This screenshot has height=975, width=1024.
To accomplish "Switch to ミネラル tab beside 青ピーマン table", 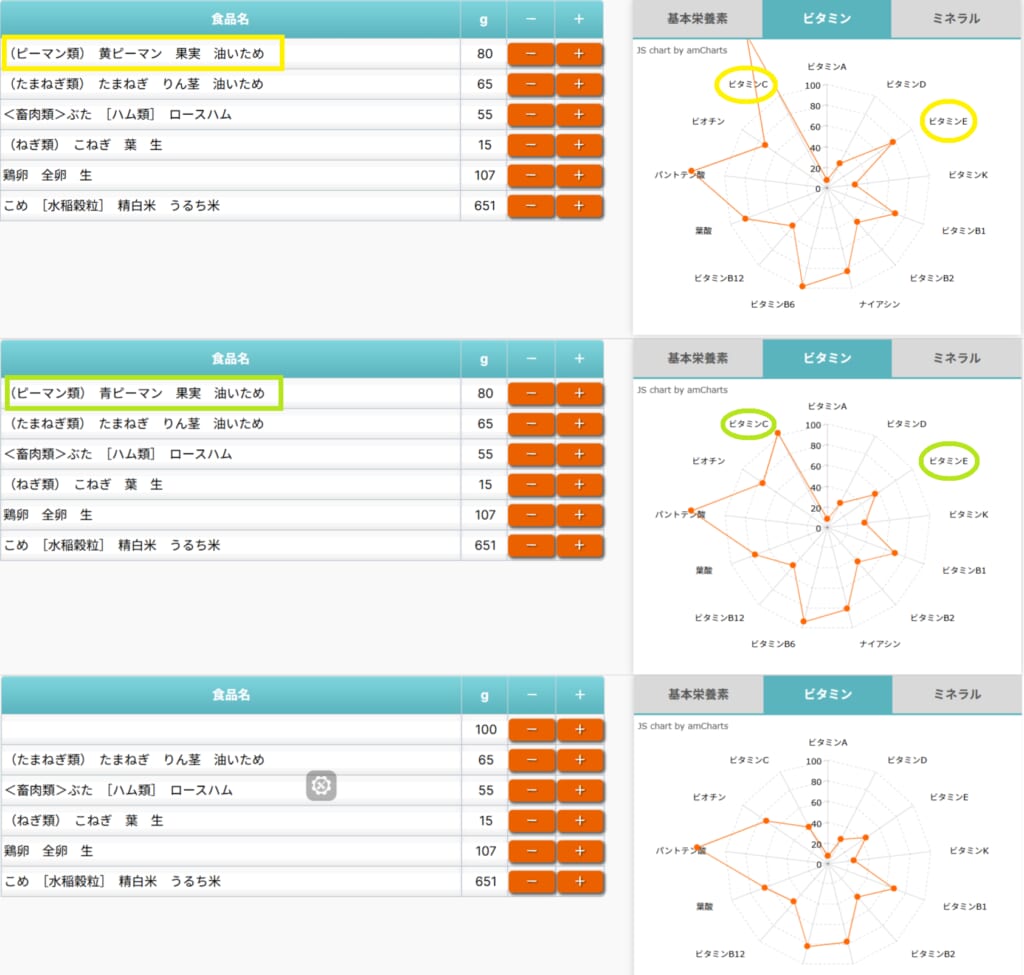I will 957,358.
